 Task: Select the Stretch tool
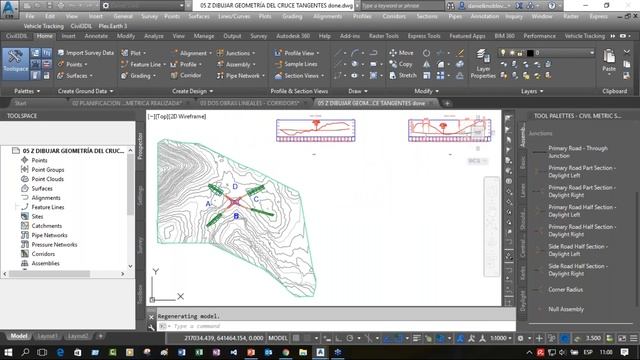(403, 76)
